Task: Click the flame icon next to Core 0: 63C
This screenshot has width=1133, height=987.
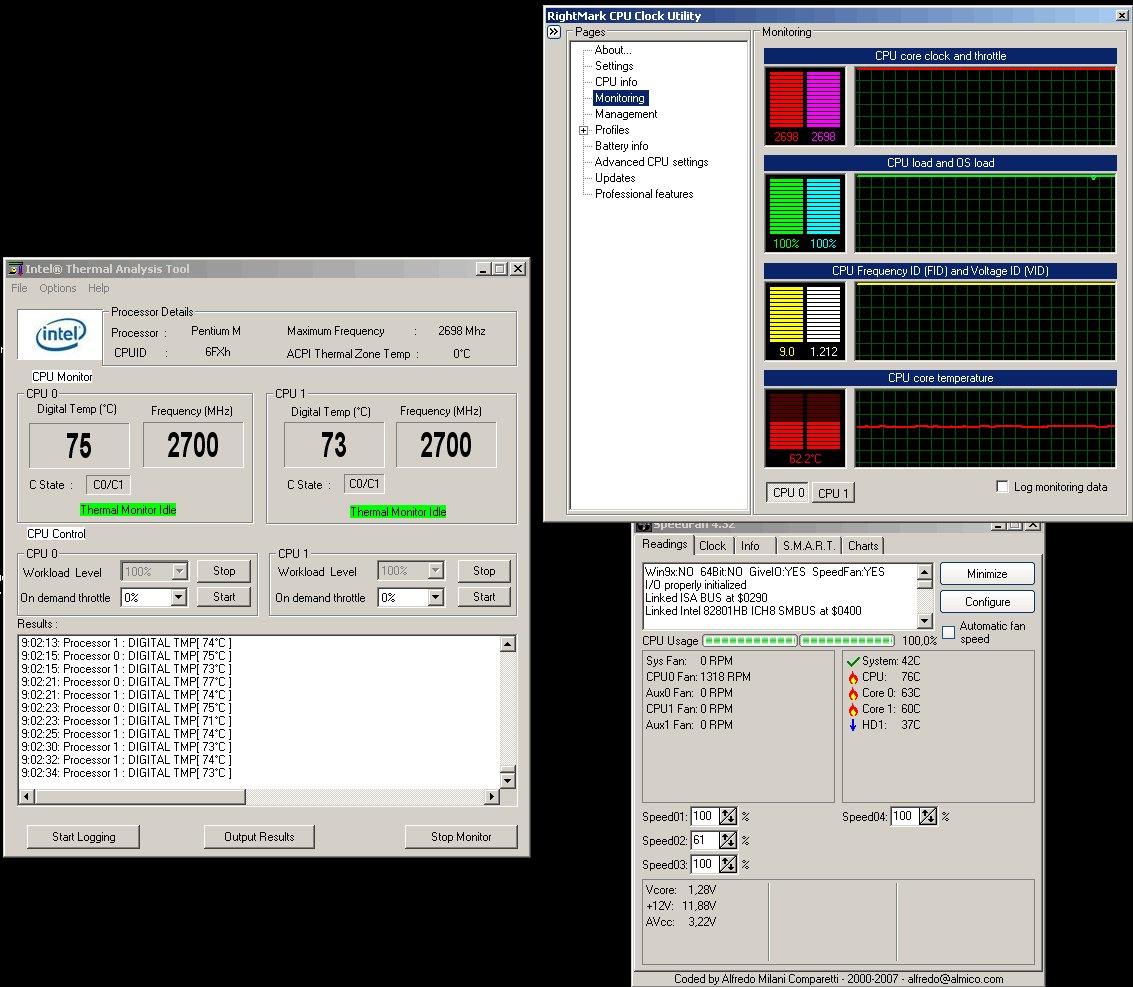Action: click(853, 693)
